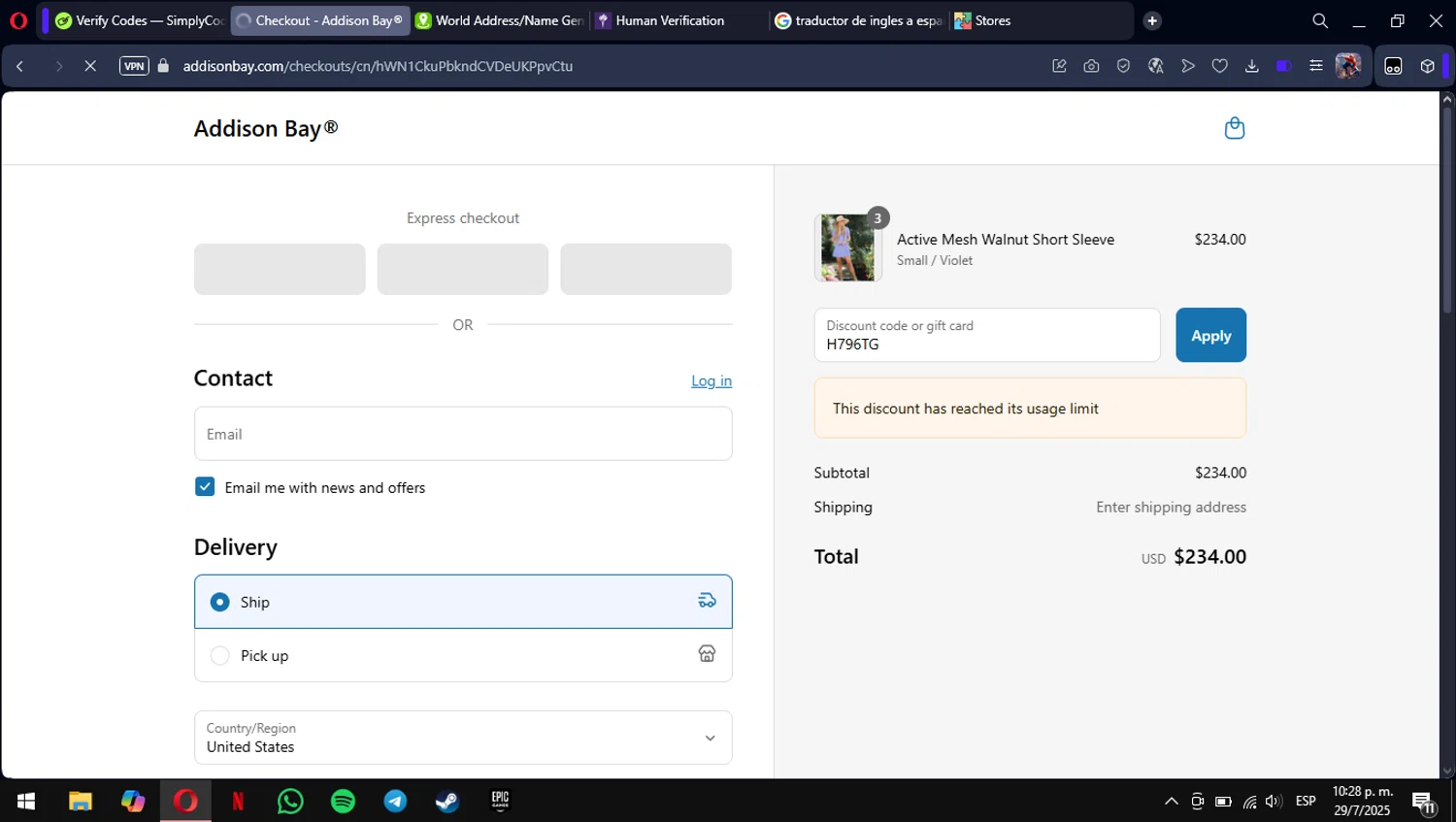Show hidden system tray icons chevron
1456x822 pixels.
(1171, 801)
